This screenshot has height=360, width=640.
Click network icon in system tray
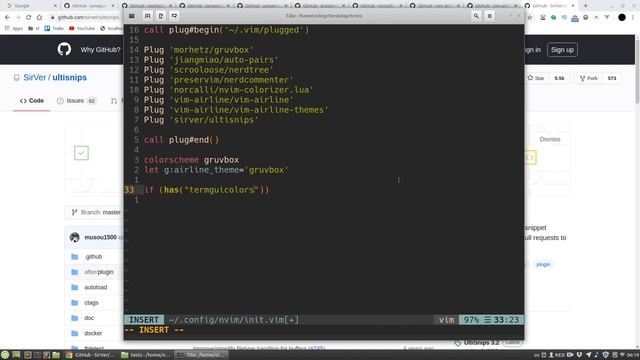[x=622, y=355]
